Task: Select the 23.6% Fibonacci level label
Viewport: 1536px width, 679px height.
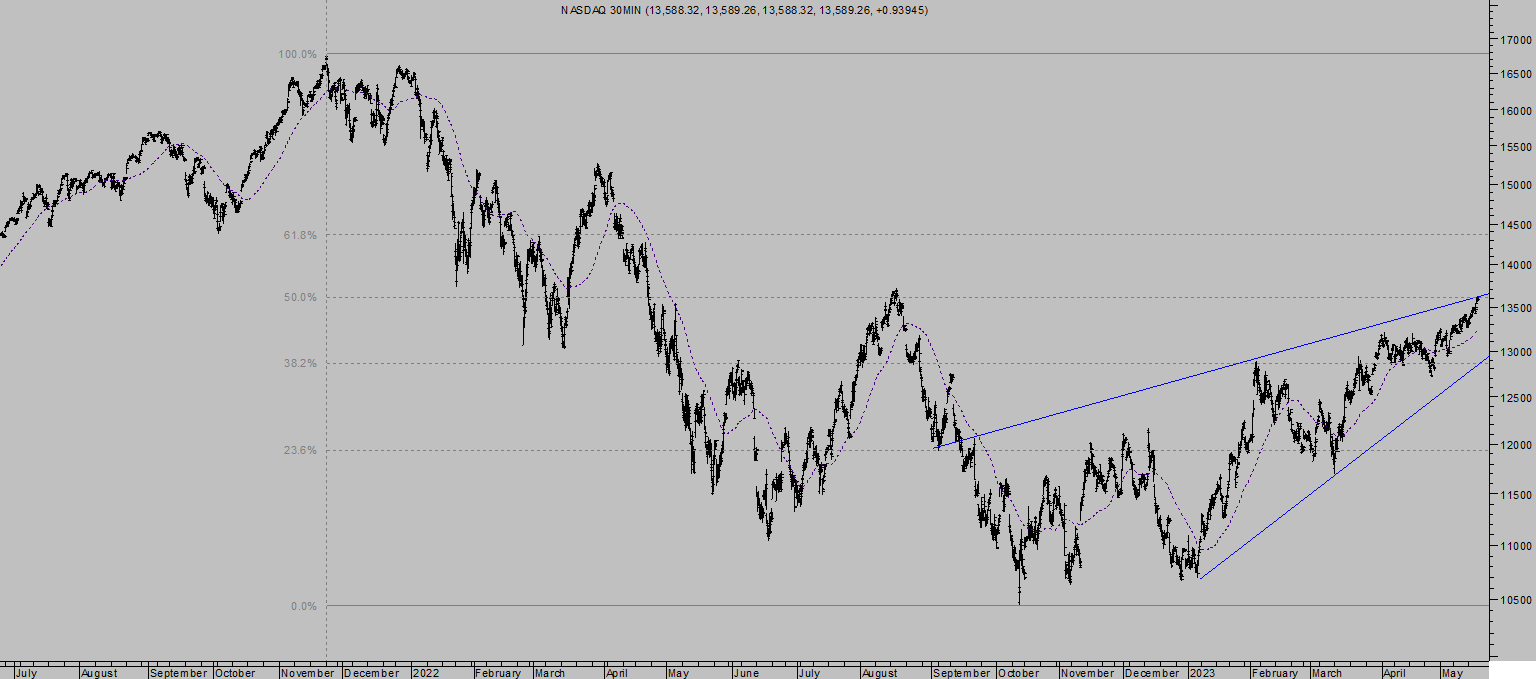Action: [x=302, y=450]
